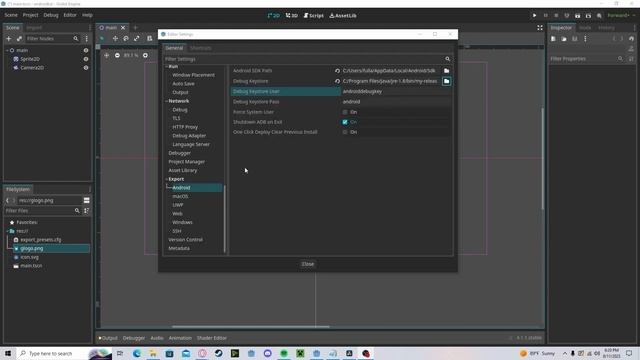Click the Debug Keystore Pass field
The height and width of the screenshot is (360, 640).
click(x=396, y=102)
